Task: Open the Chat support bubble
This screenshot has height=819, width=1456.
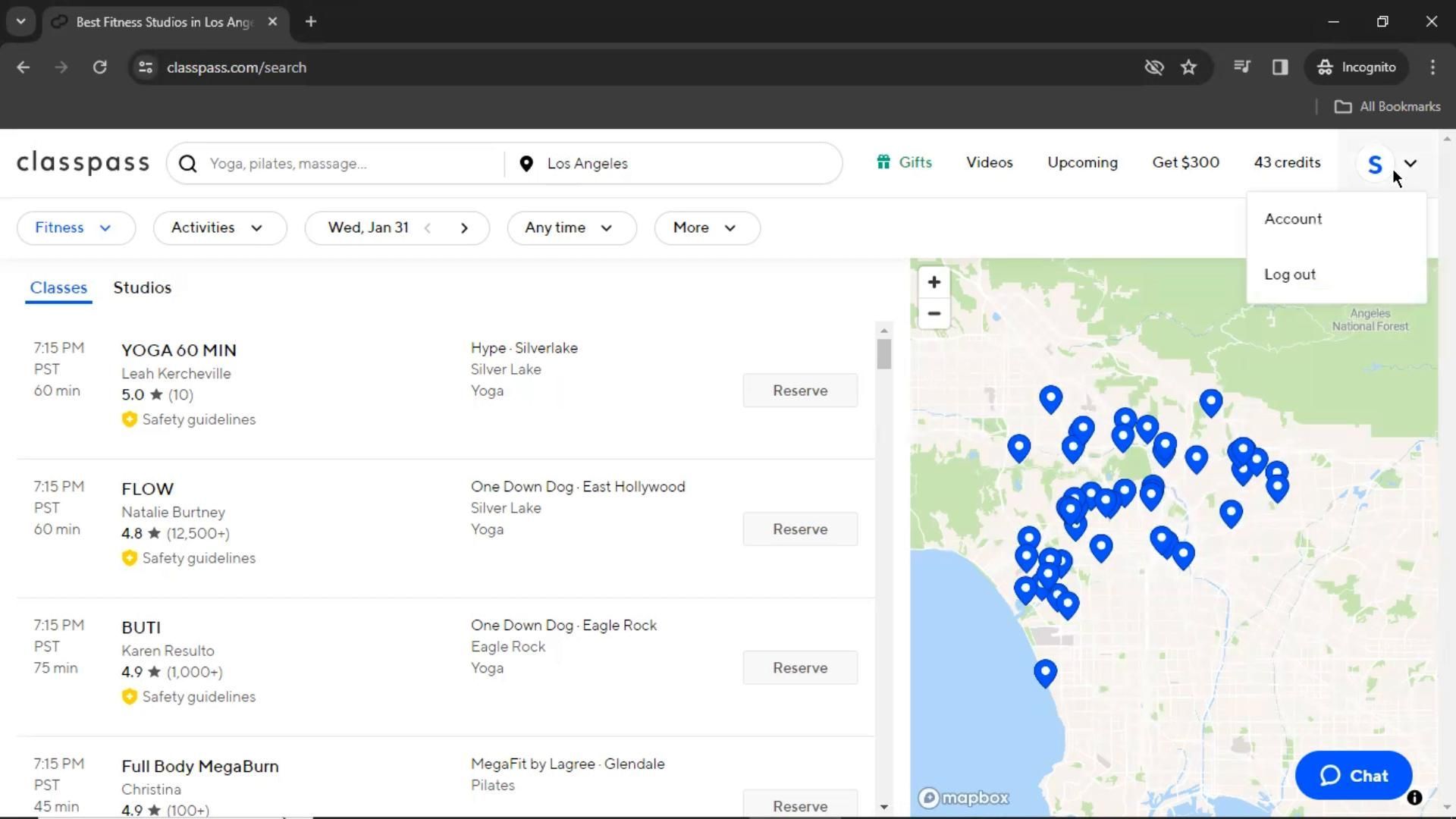Action: (x=1353, y=775)
